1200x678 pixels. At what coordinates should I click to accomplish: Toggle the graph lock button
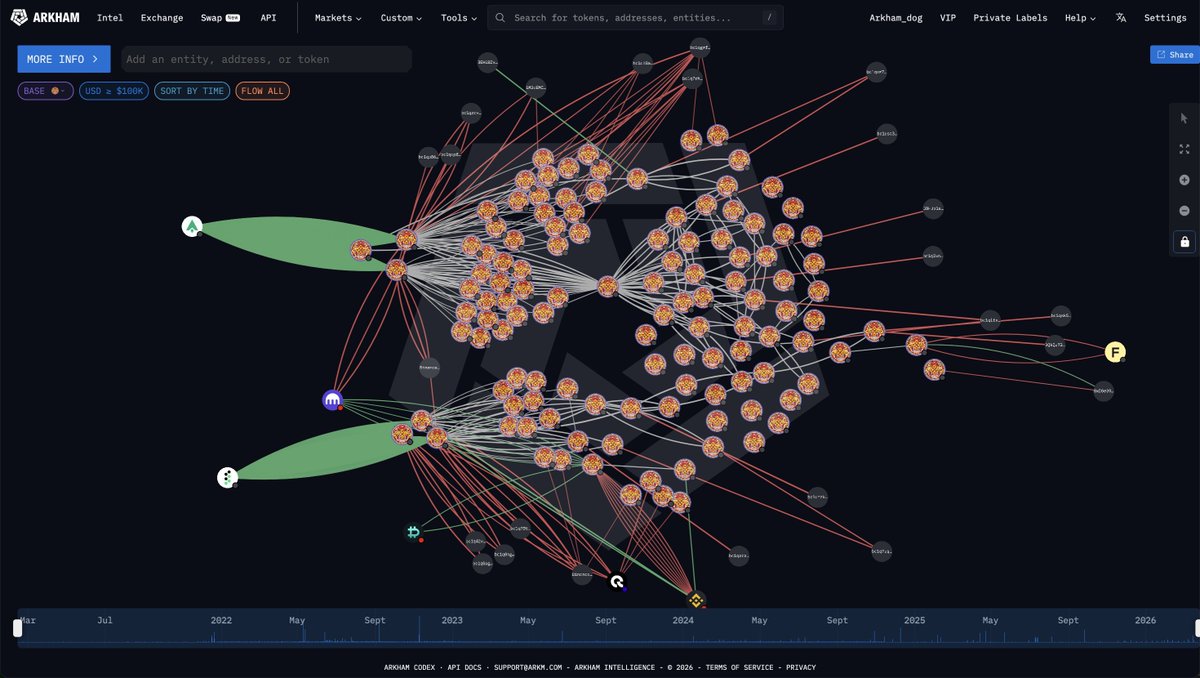pyautogui.click(x=1184, y=242)
